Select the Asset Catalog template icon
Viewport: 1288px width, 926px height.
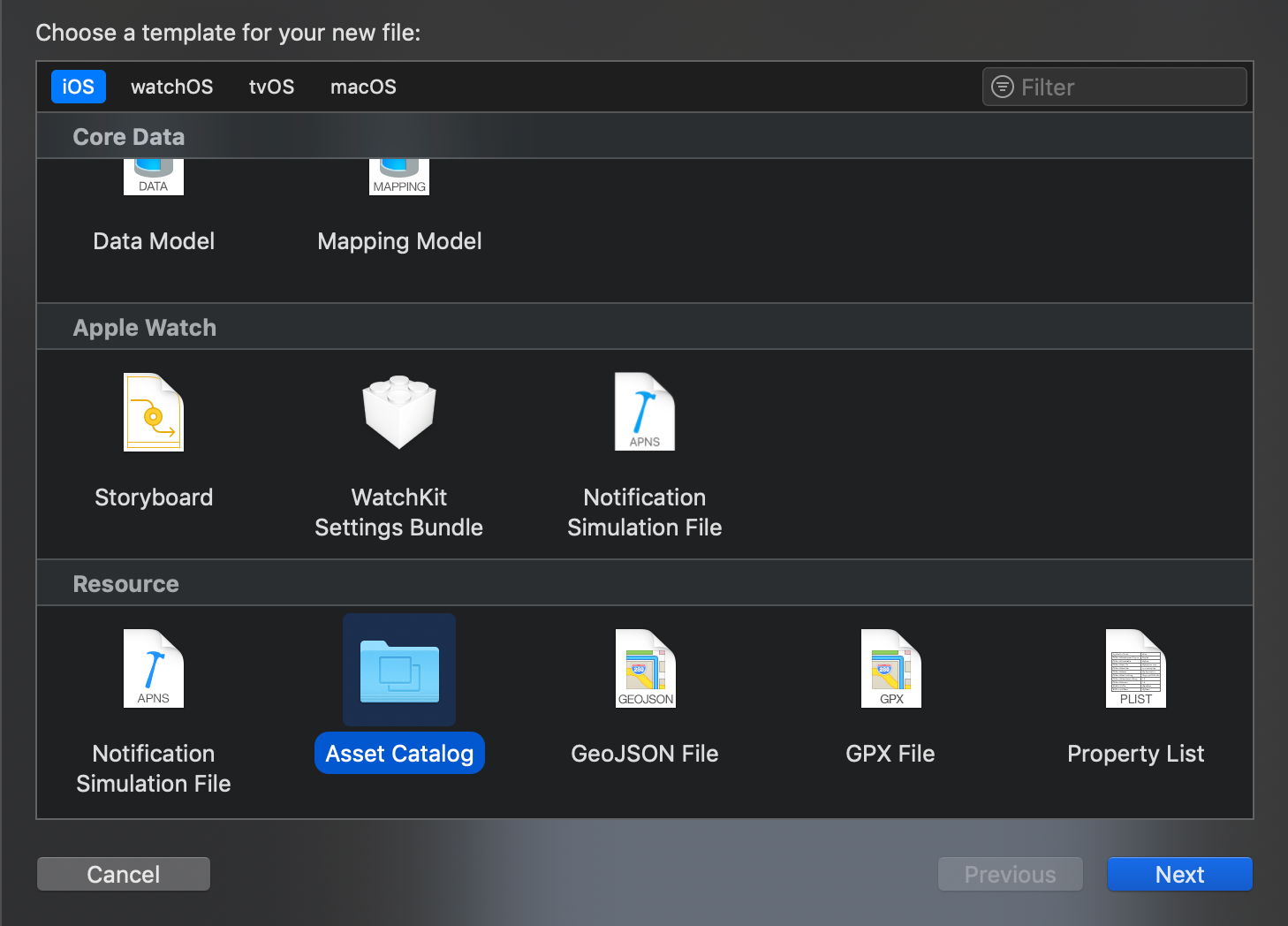click(x=398, y=669)
